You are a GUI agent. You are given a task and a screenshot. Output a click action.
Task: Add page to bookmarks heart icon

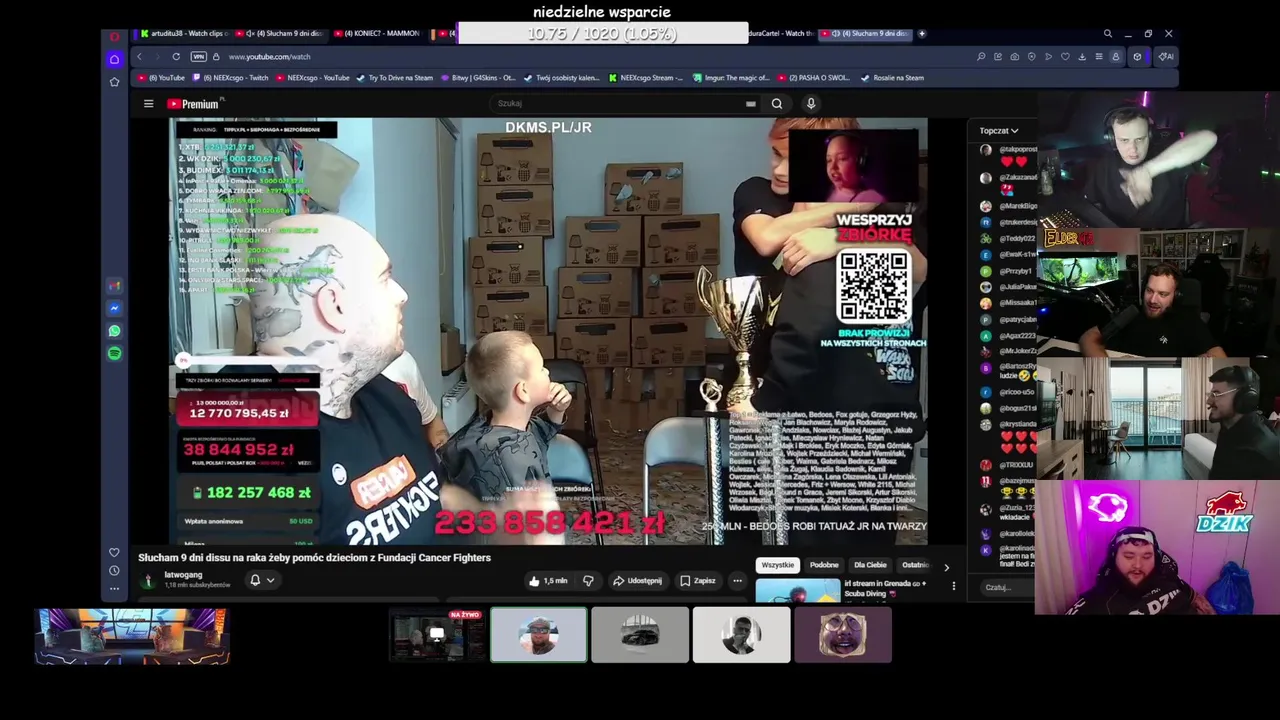1065,57
